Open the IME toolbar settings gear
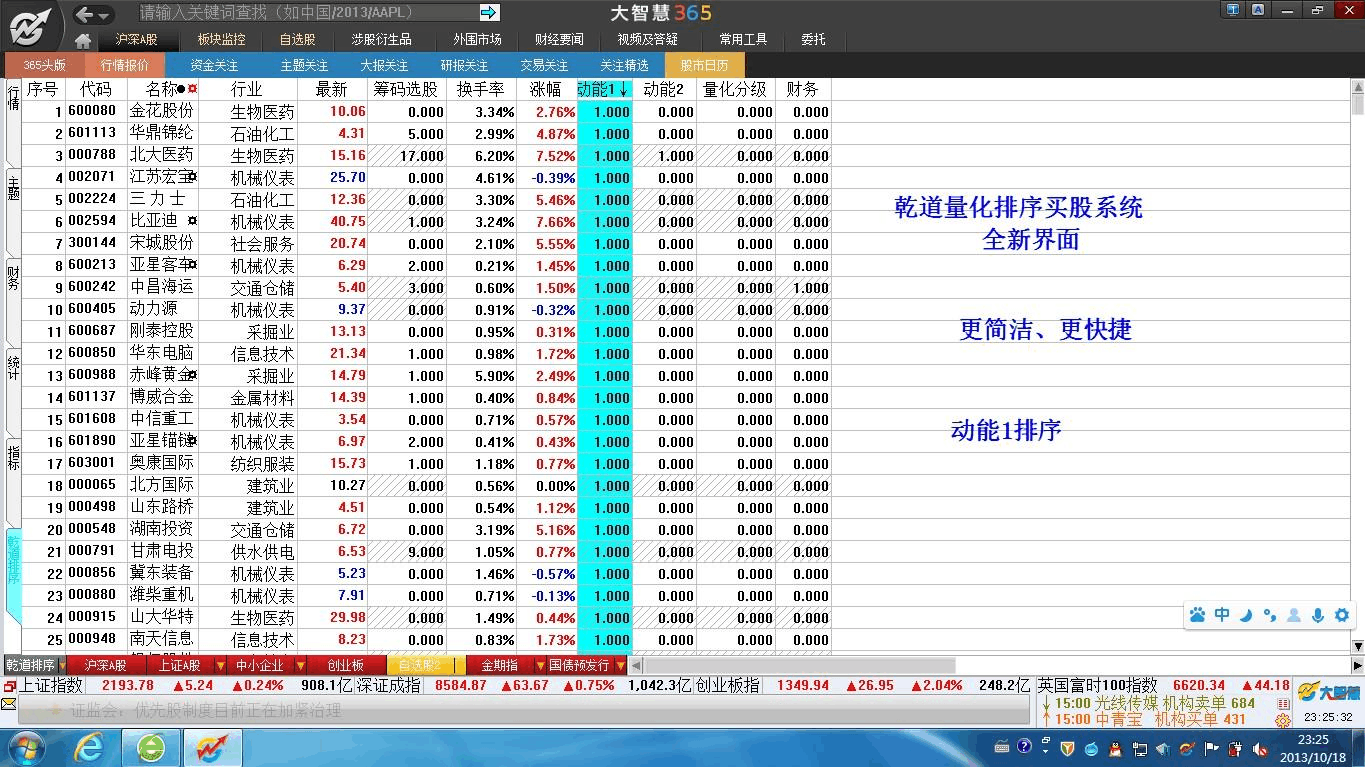 (x=1342, y=615)
